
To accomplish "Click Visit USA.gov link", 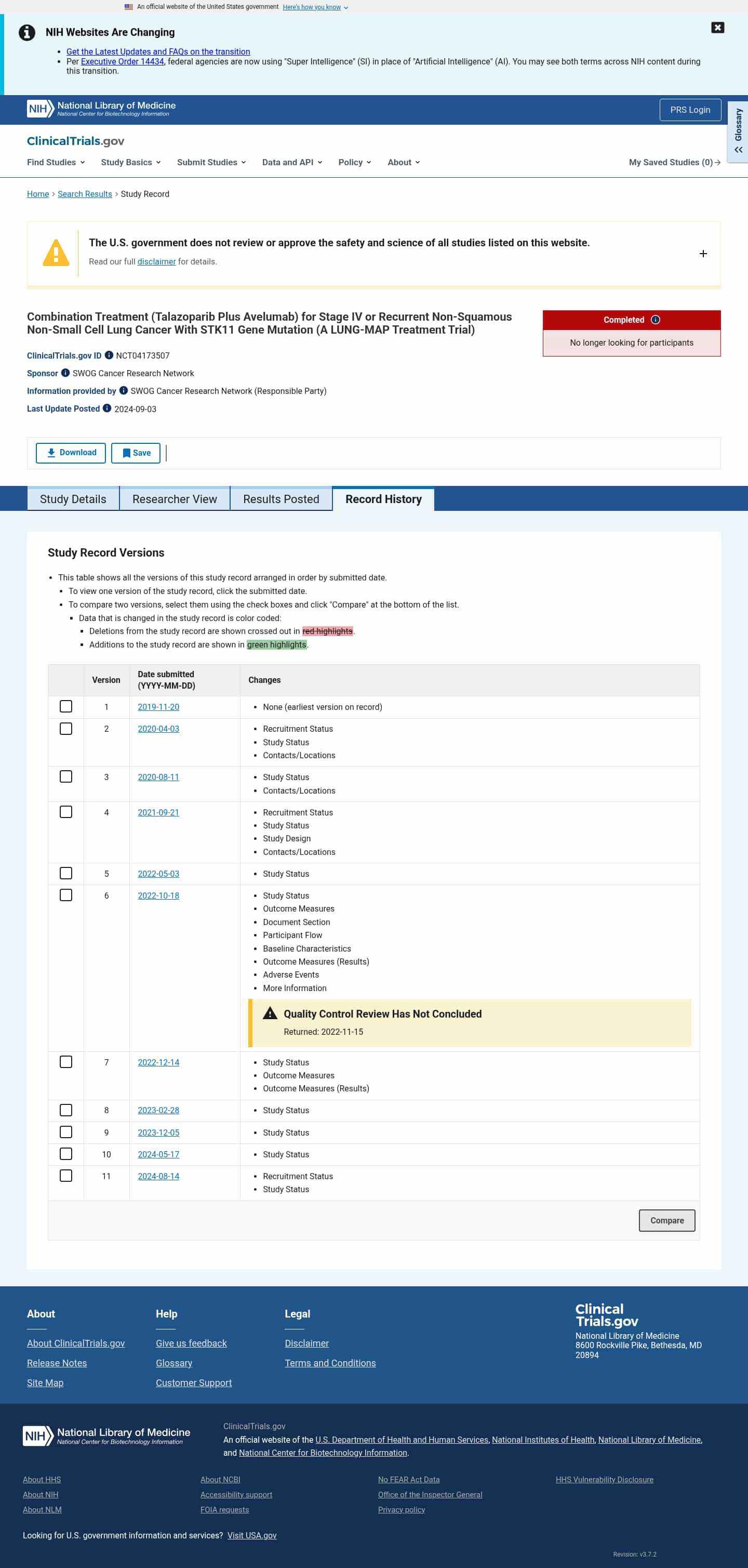I will [252, 1535].
